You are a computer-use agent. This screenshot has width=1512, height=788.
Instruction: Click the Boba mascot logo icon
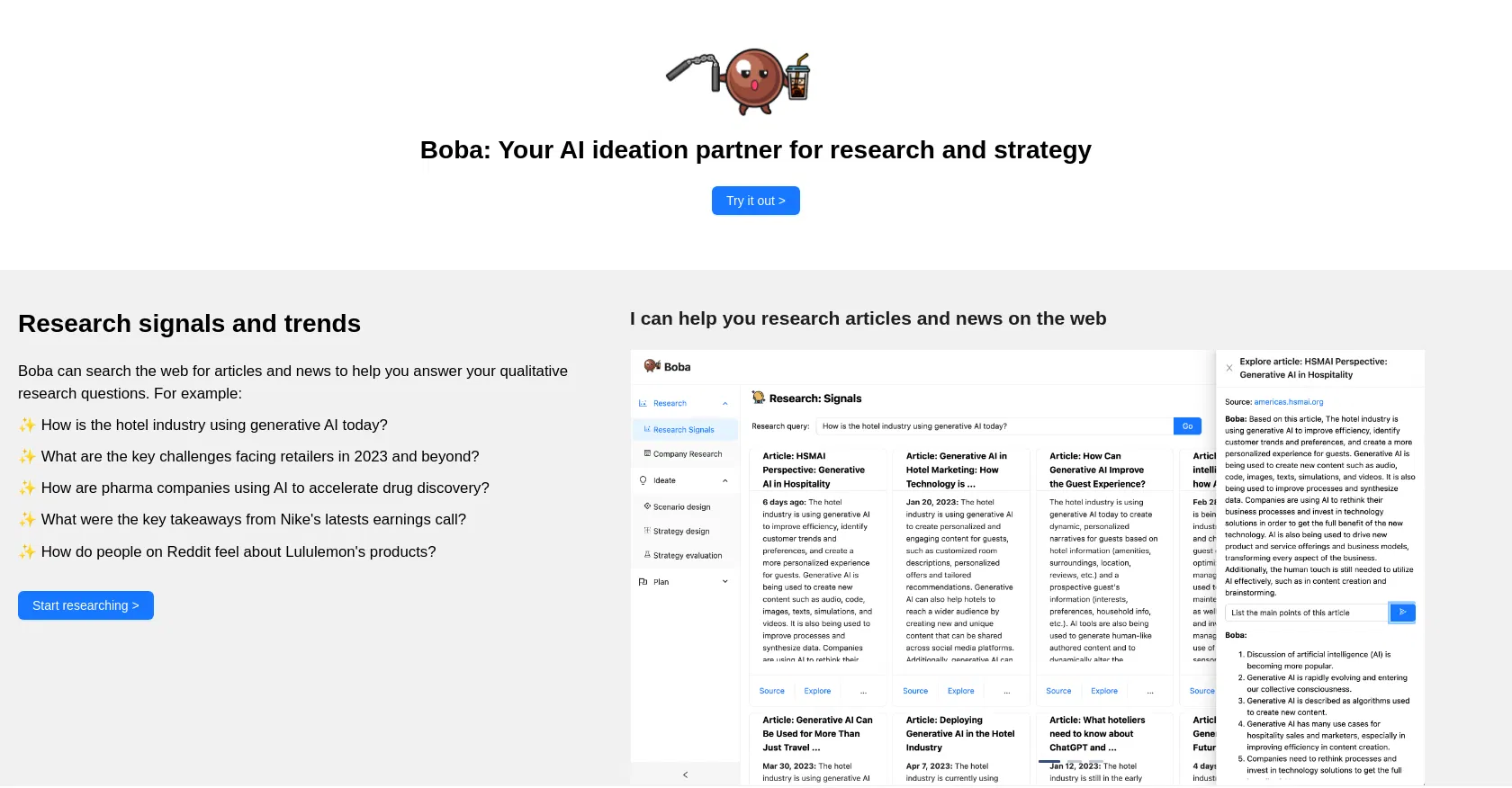[651, 366]
